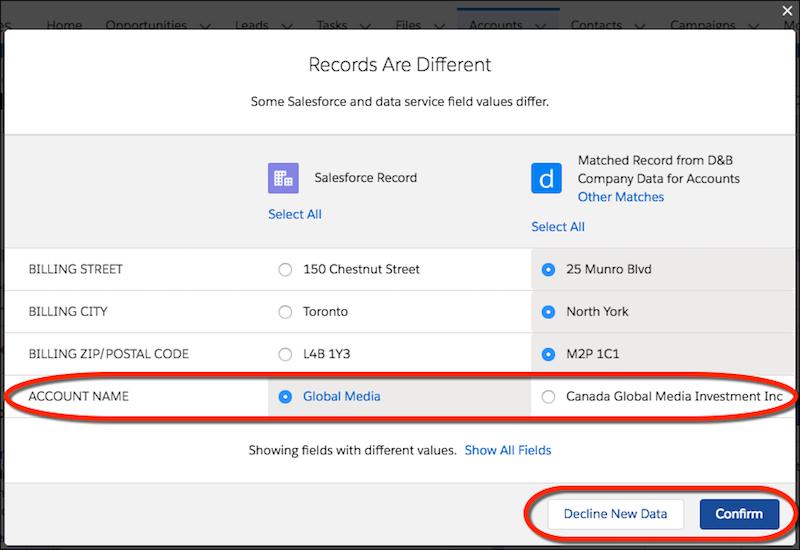Image resolution: width=800 pixels, height=550 pixels.
Task: Pick Global Media as account name
Action: pyautogui.click(x=285, y=396)
